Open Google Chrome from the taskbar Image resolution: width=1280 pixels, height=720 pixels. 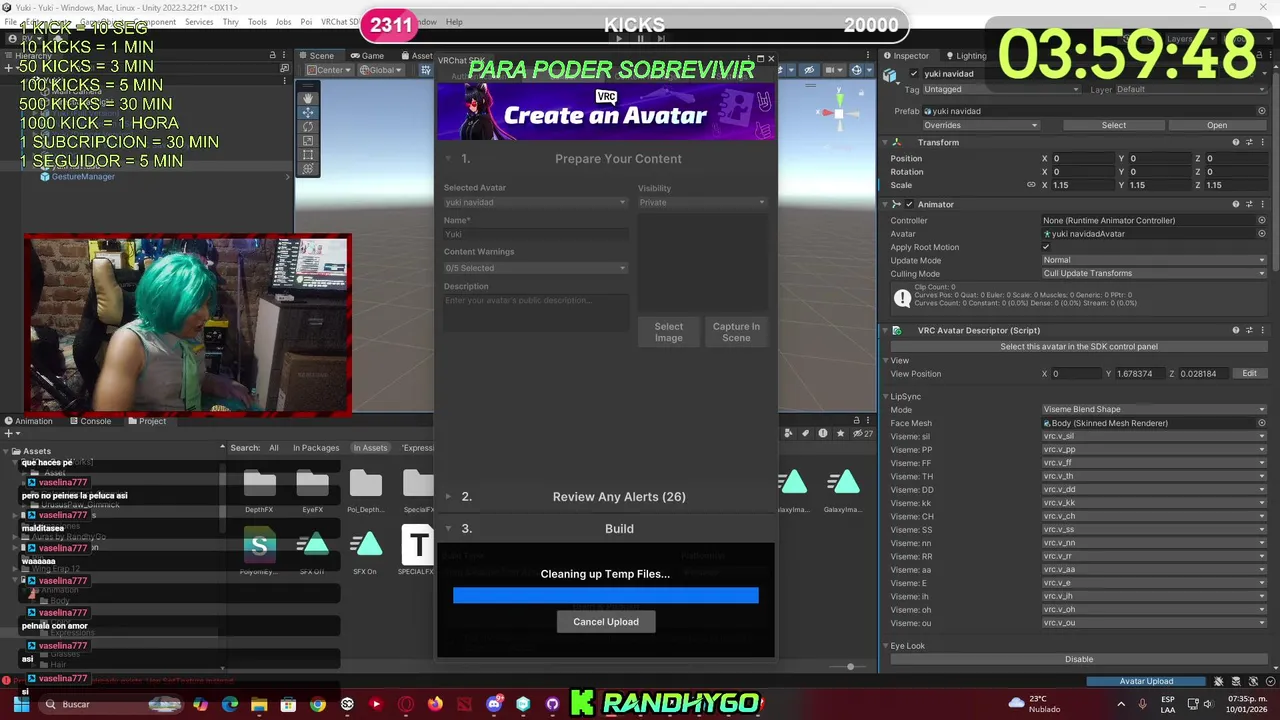point(318,704)
